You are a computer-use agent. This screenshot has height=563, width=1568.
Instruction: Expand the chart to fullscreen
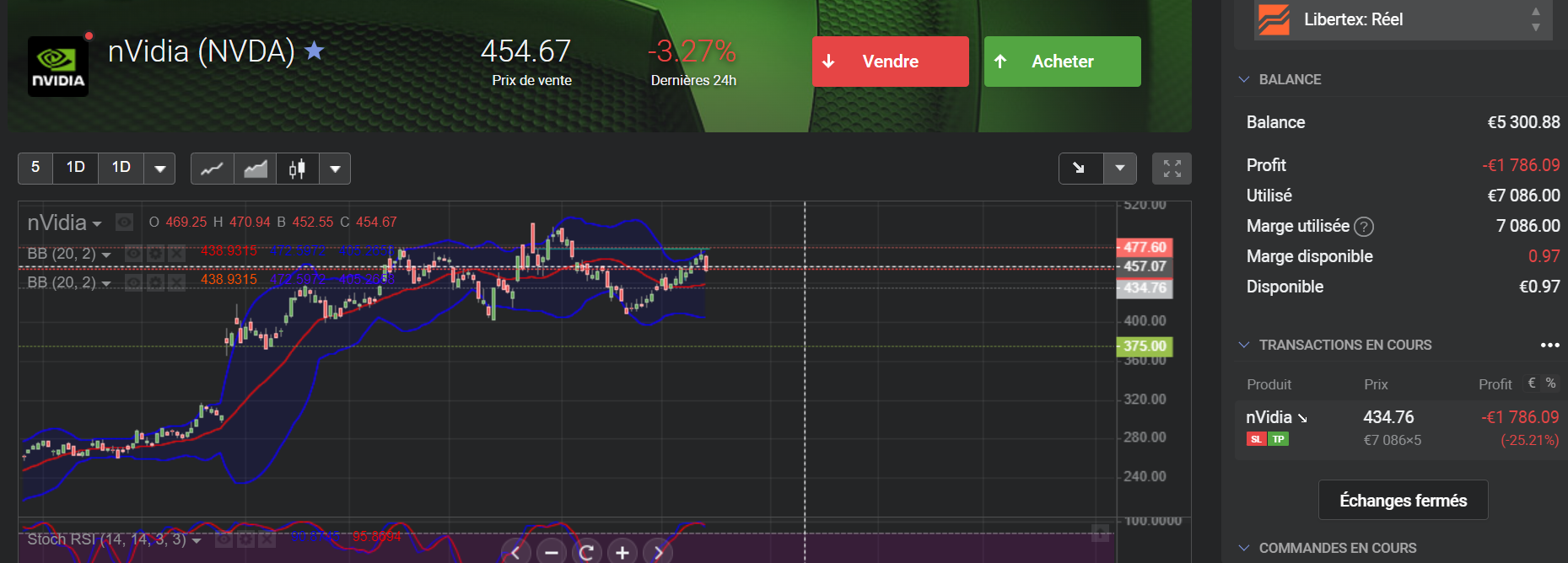click(1172, 169)
